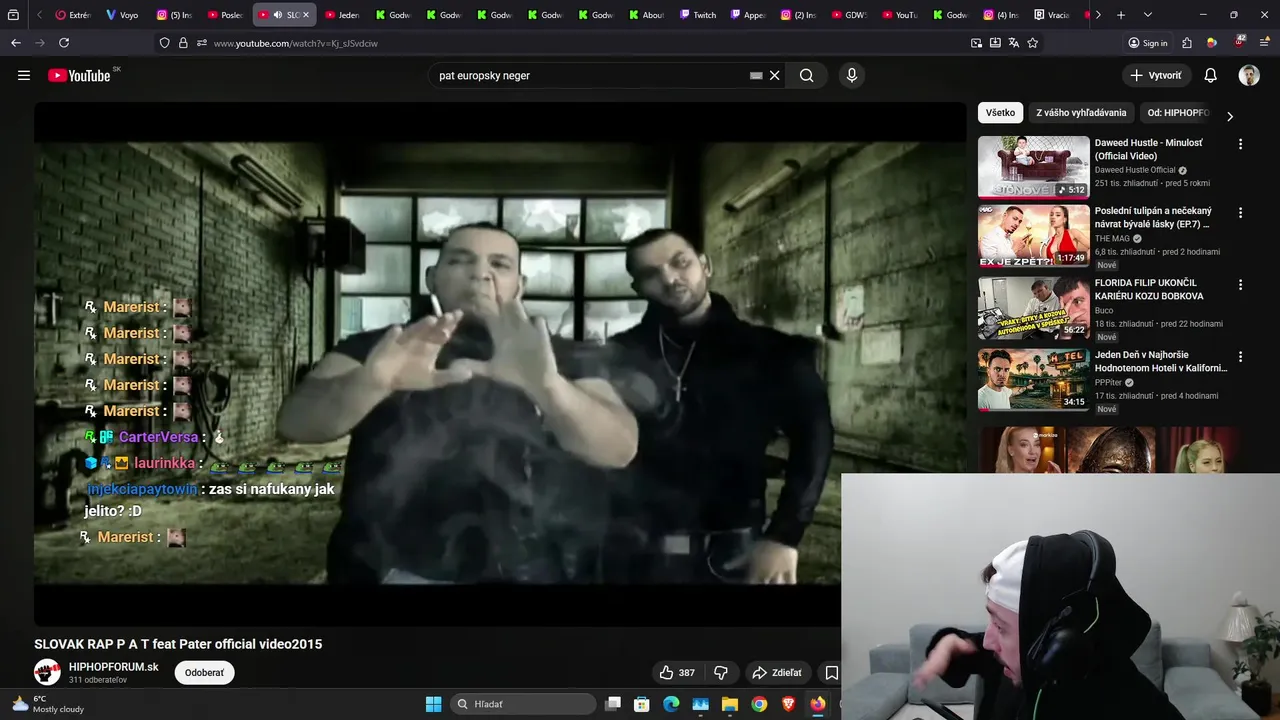The width and height of the screenshot is (1280, 720).
Task: Expand the list-all-tabs dropdown arrow
Action: [1147, 15]
